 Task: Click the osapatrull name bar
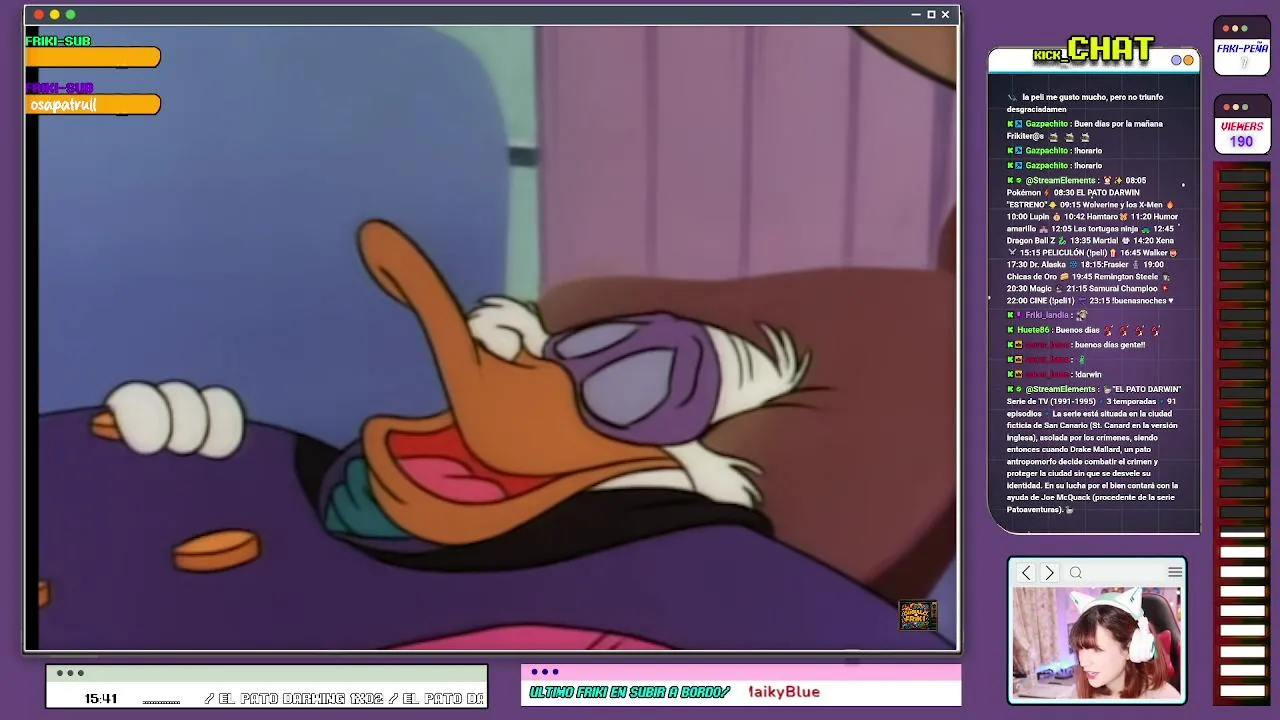93,105
